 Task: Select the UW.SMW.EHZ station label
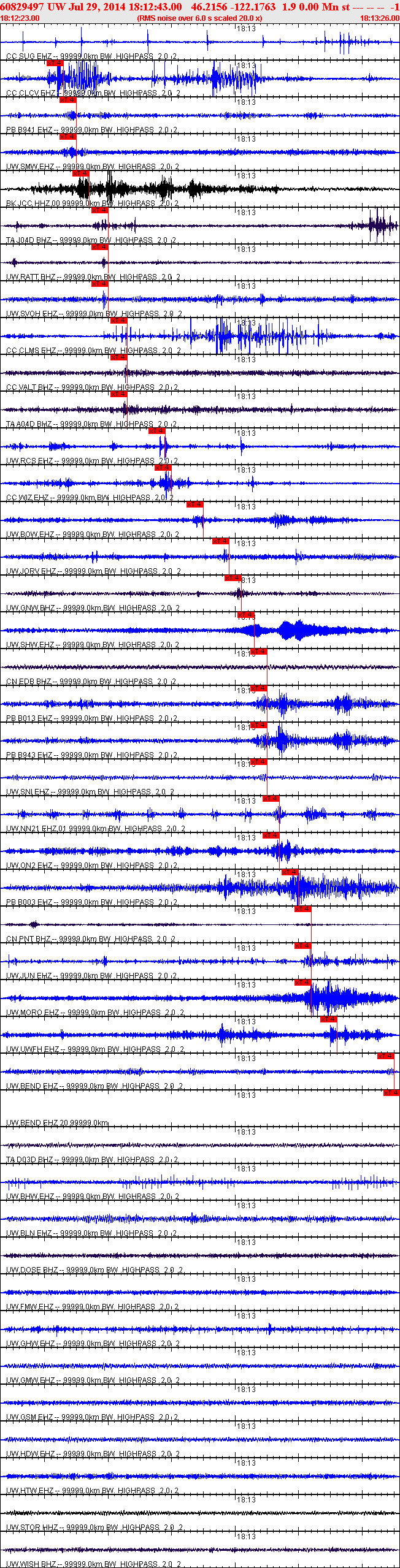tap(93, 167)
